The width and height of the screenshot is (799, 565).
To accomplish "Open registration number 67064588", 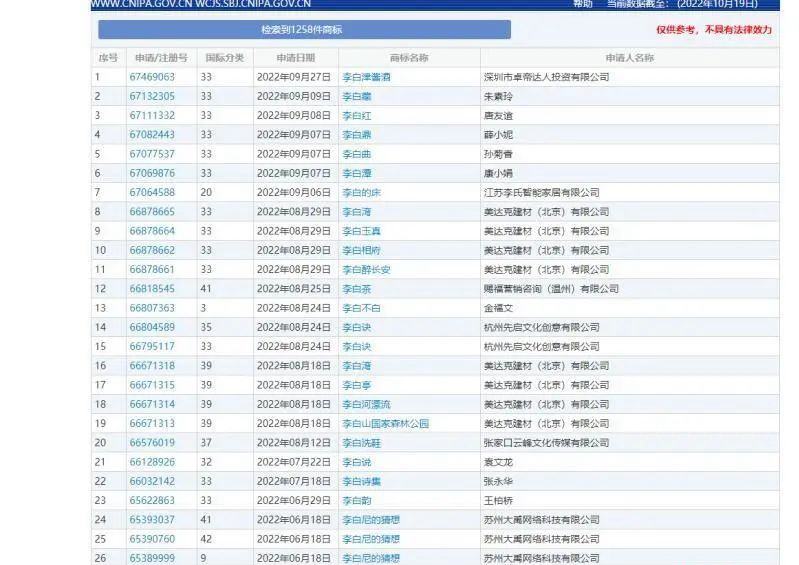I will pos(152,193).
